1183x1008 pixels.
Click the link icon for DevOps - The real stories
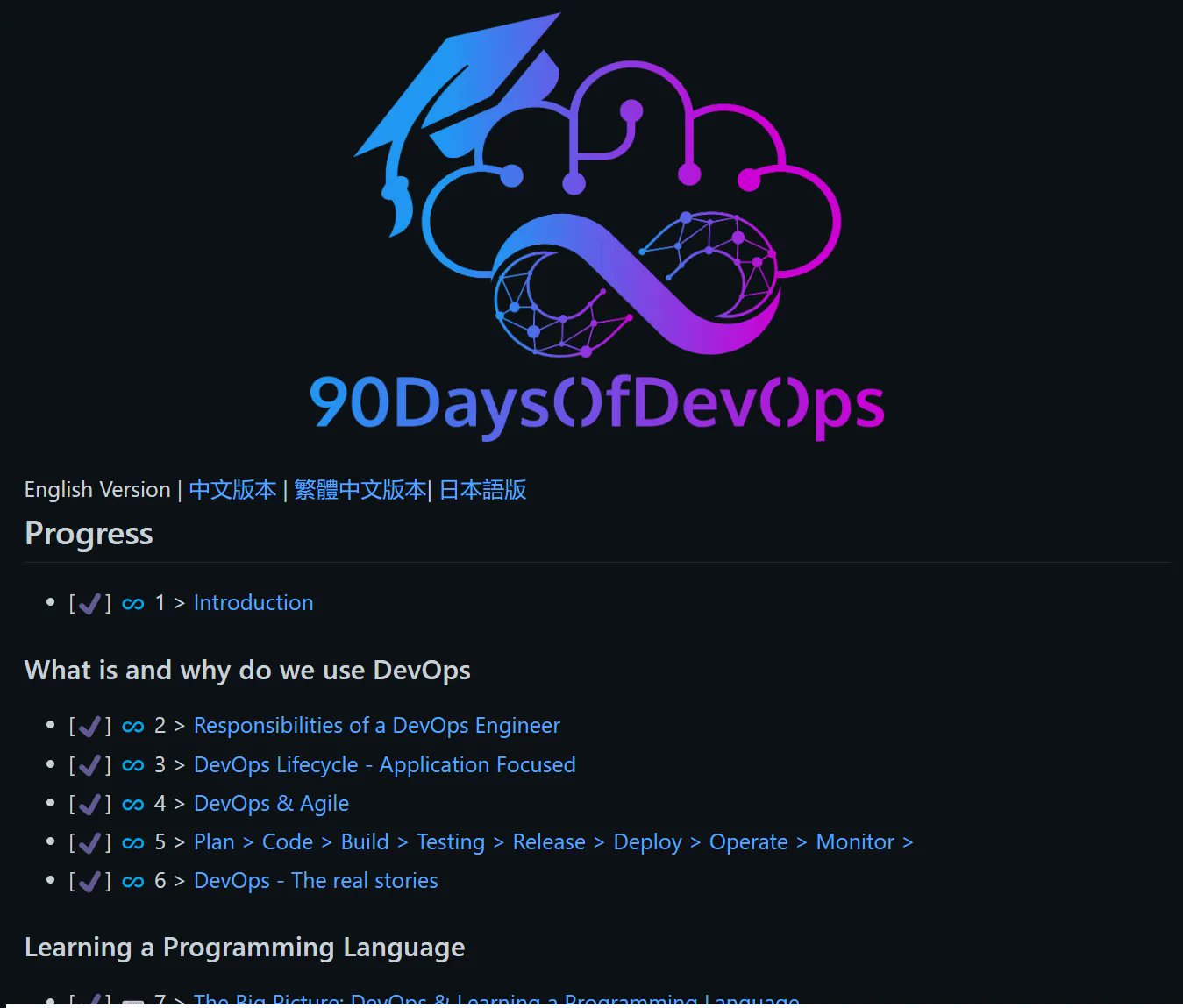click(x=133, y=881)
